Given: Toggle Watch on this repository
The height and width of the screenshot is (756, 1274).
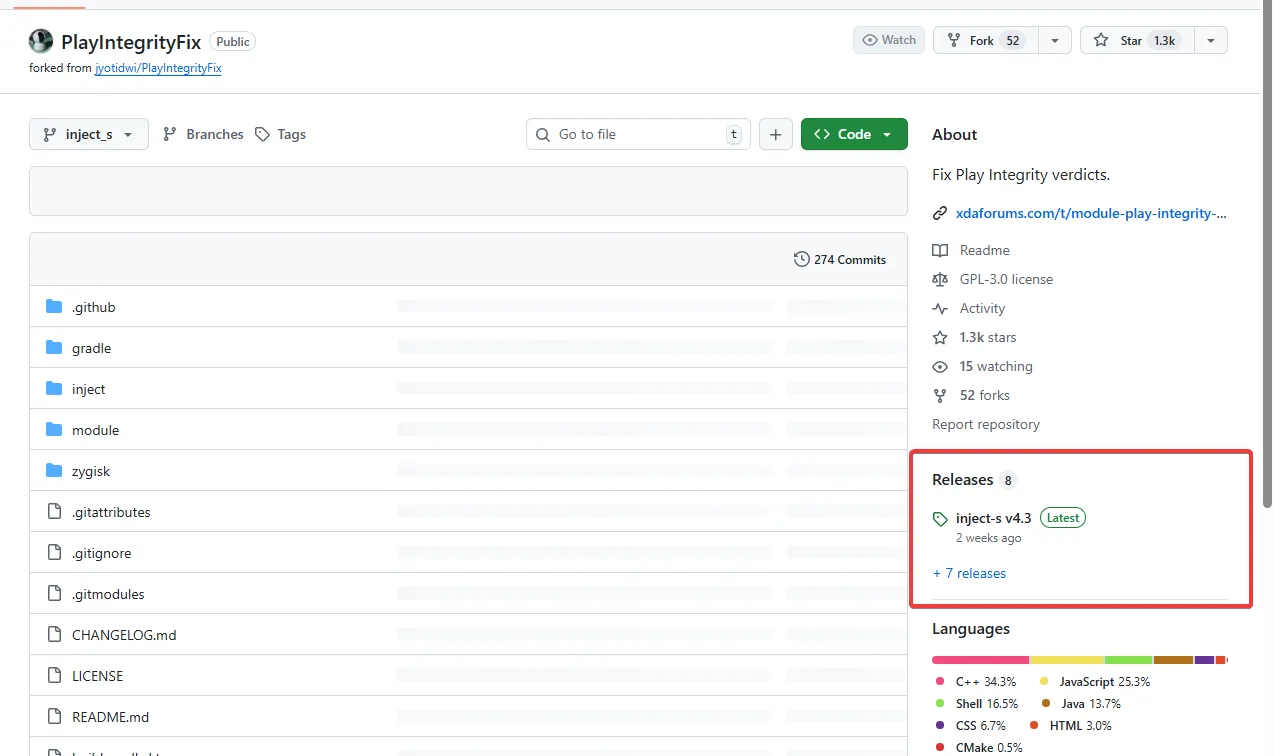Looking at the screenshot, I should tap(888, 40).
